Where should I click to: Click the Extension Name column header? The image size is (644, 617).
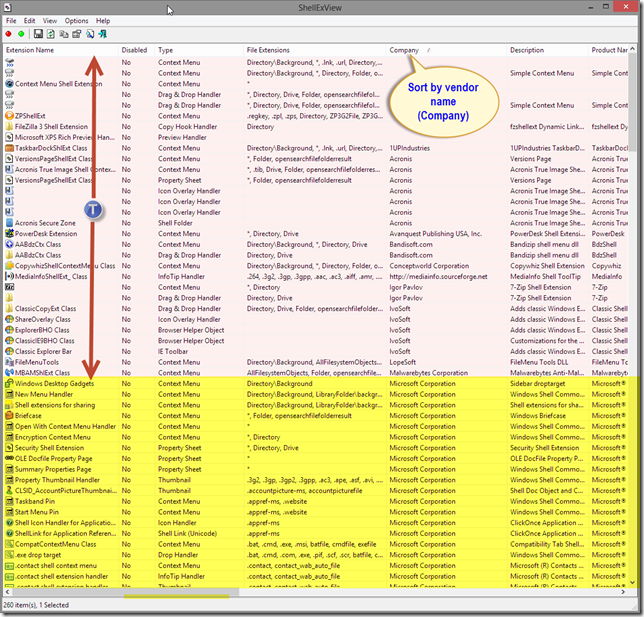pyautogui.click(x=30, y=49)
